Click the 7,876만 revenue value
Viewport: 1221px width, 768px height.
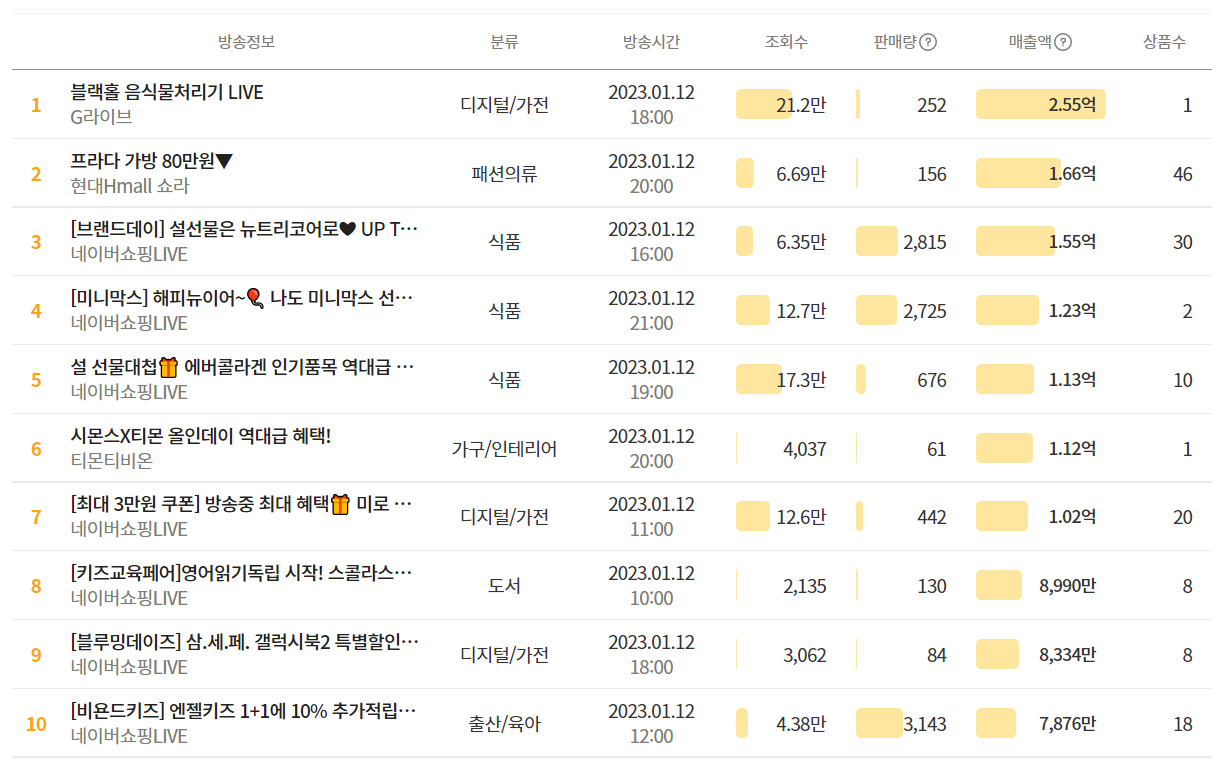click(x=1068, y=724)
